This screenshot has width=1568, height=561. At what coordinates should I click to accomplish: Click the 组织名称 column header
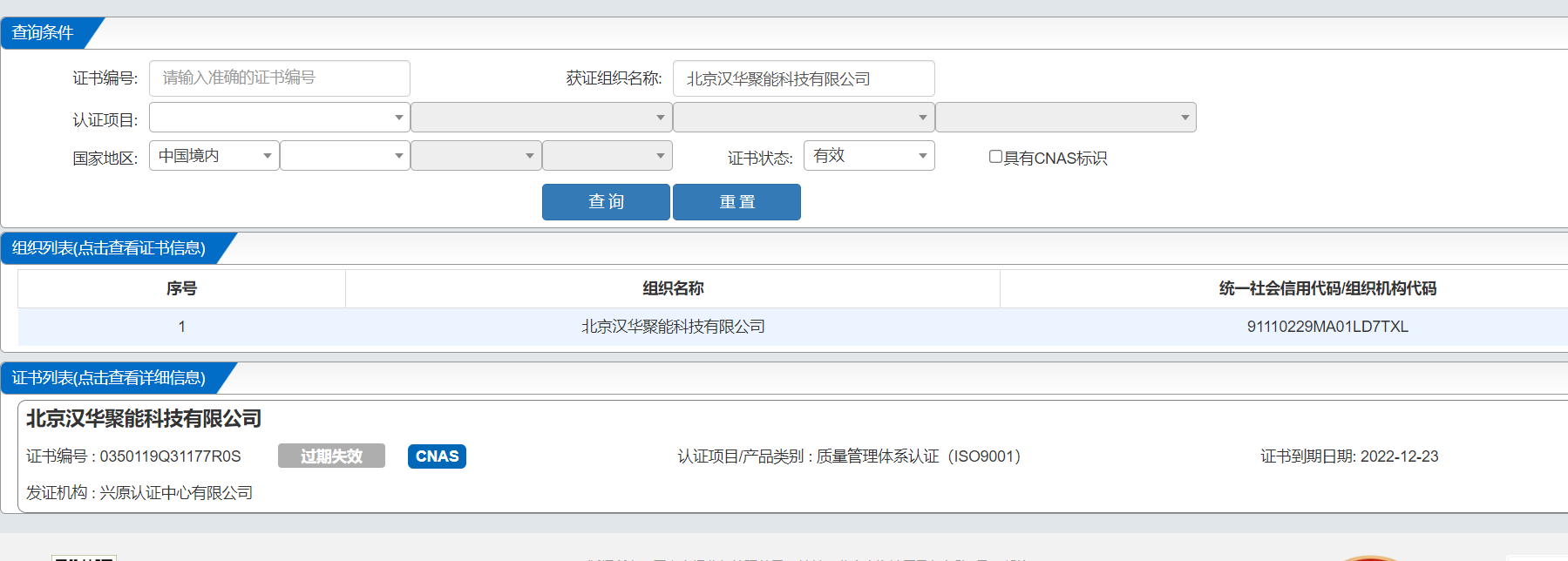point(673,288)
